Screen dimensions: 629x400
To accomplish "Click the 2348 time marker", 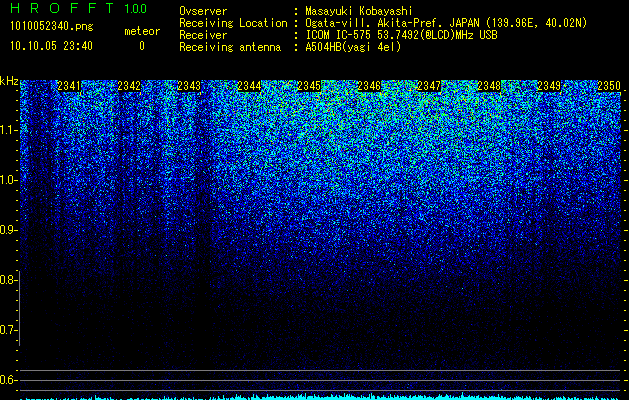I will (489, 86).
